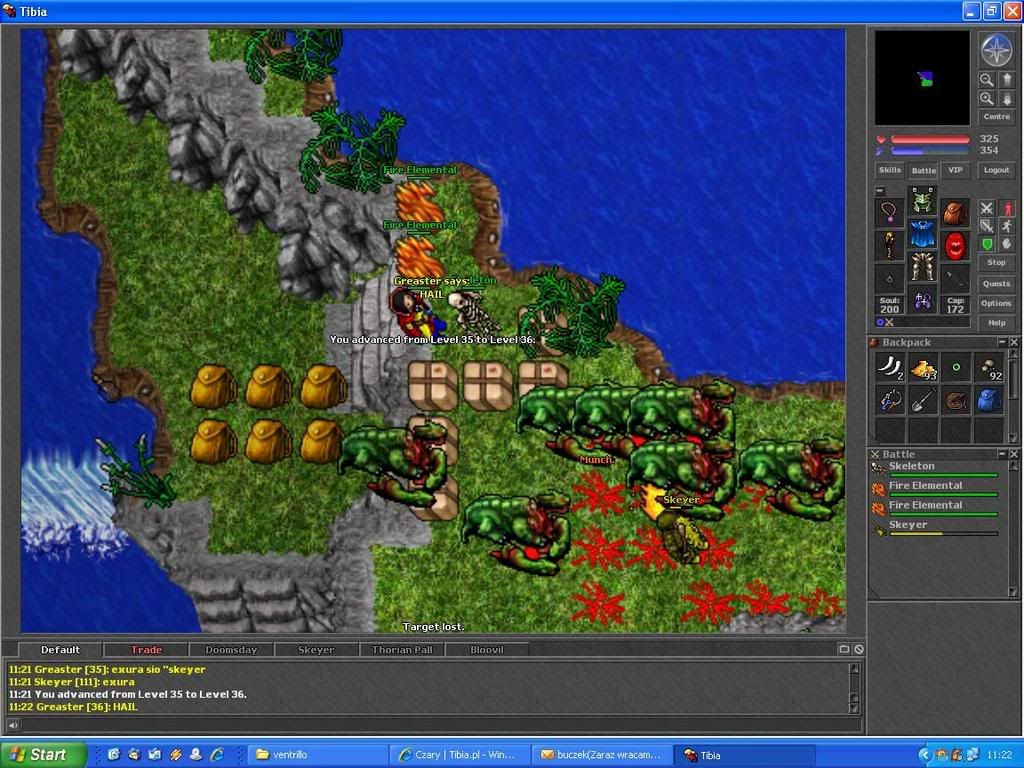The width and height of the screenshot is (1024, 768).
Task: Close the Backpack container window
Action: tap(1014, 342)
